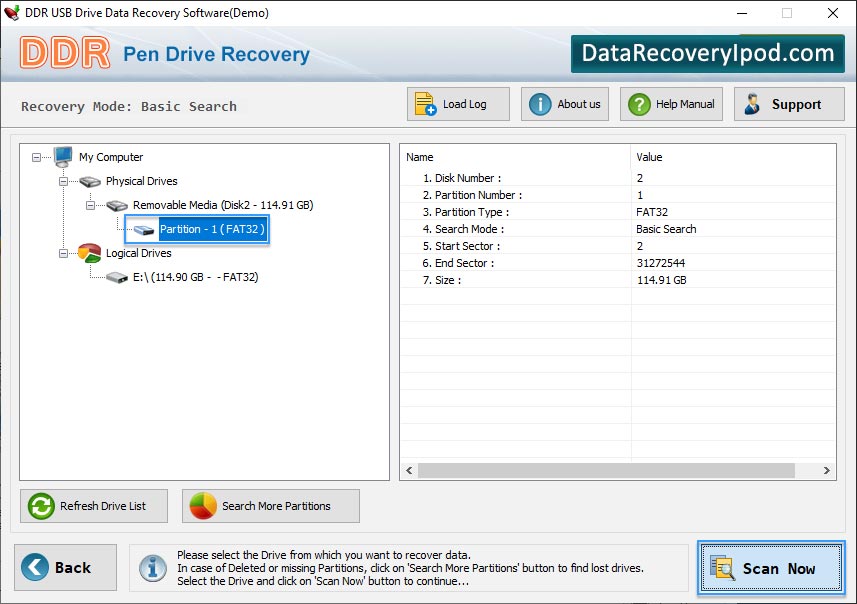
Task: Click the 'Pen Drive Recovery' title text
Action: point(216,54)
